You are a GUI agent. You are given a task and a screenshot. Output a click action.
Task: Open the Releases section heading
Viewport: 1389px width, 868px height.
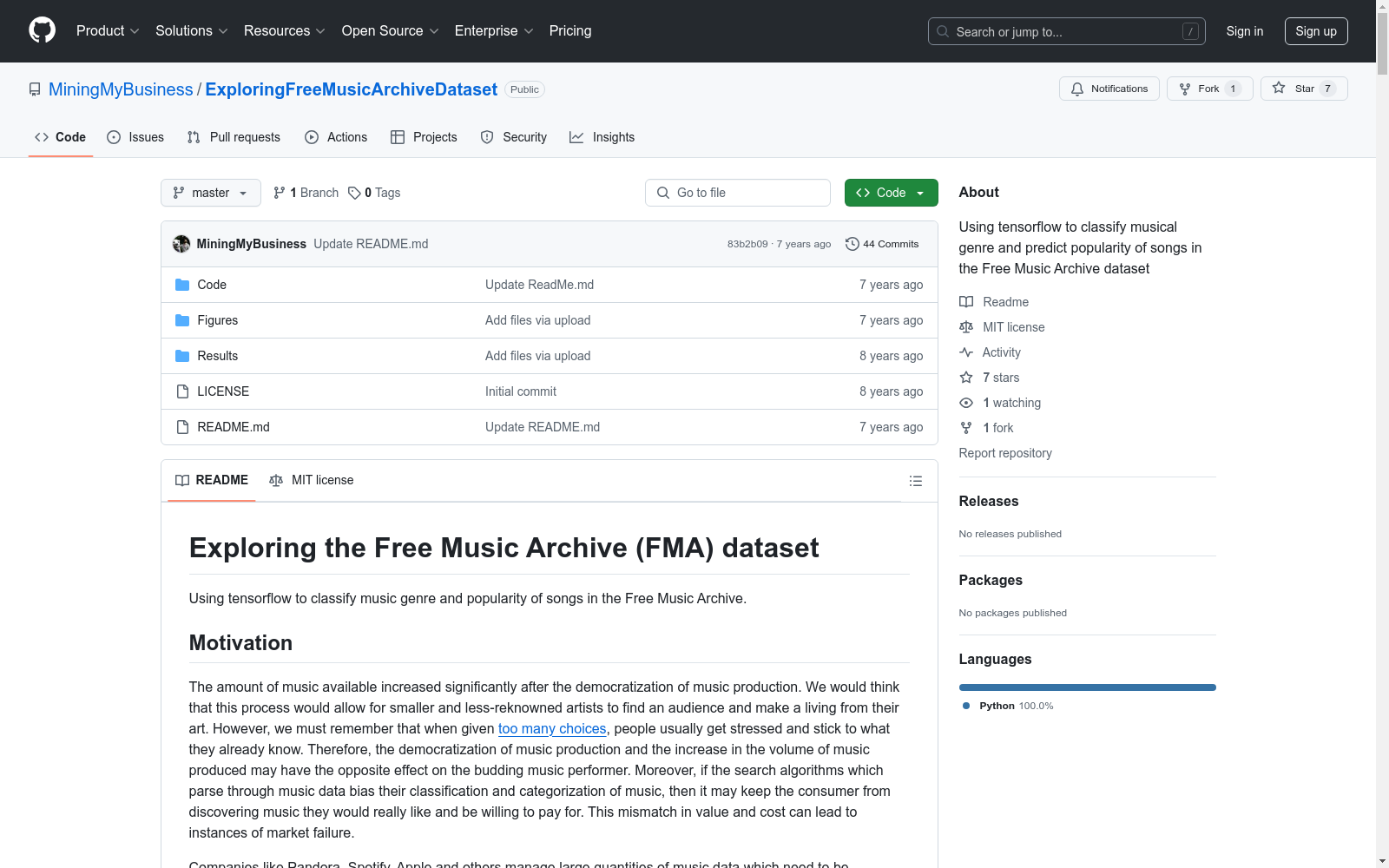click(989, 501)
